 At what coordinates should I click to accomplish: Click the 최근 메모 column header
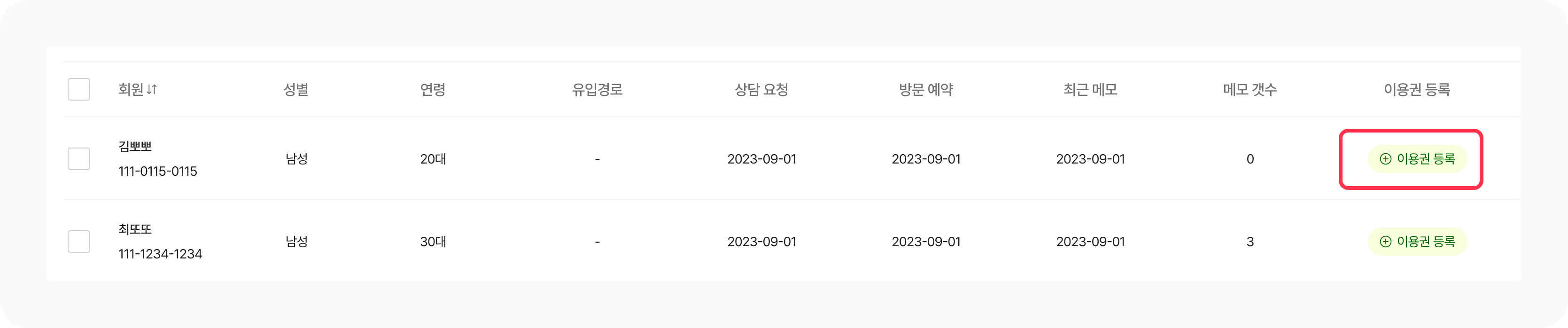(x=1090, y=89)
